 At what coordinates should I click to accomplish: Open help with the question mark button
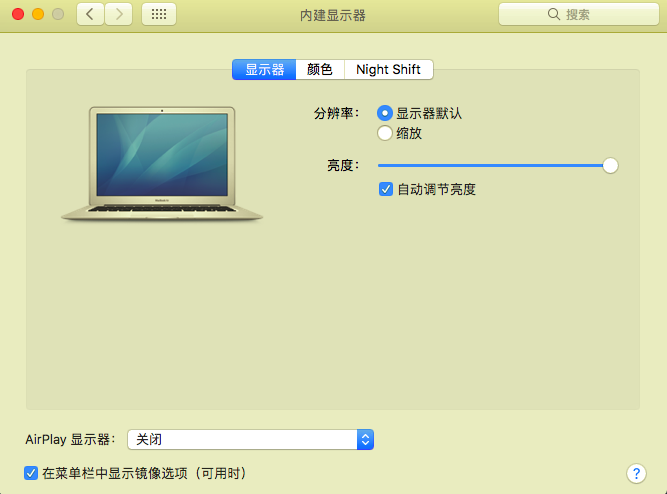[636, 473]
